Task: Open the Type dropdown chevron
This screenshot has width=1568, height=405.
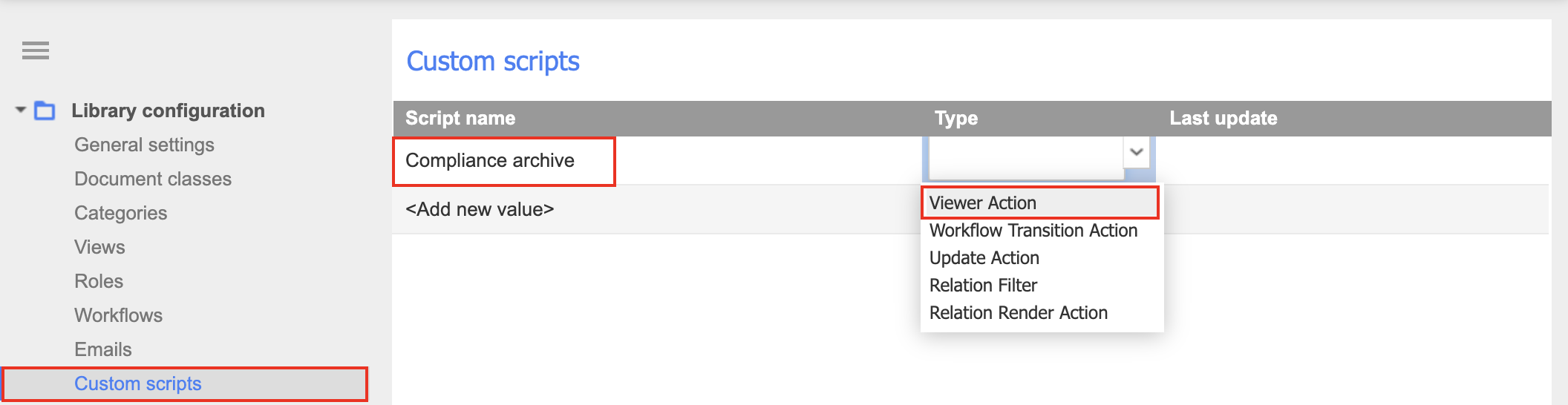Action: click(1136, 153)
